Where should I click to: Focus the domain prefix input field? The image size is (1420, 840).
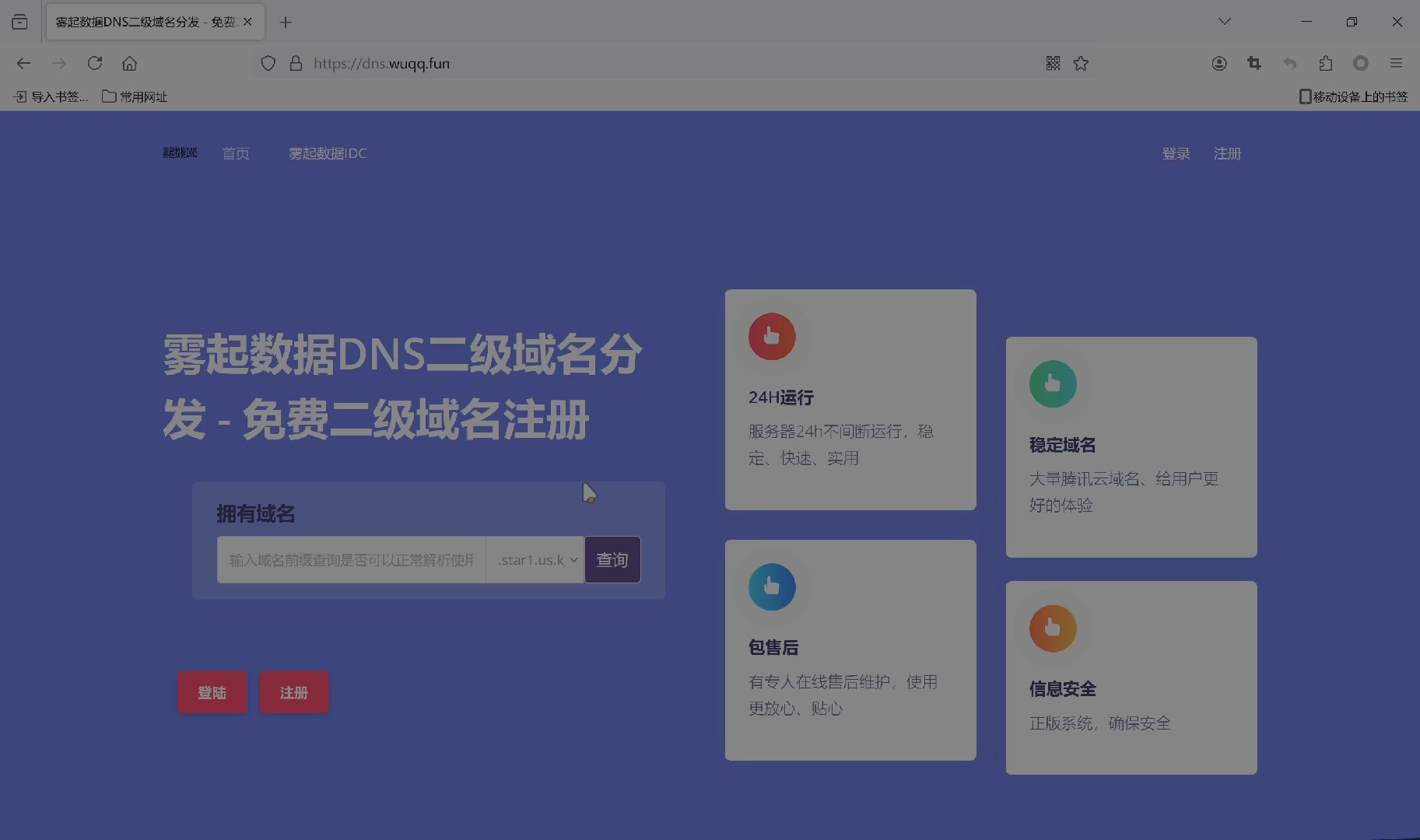click(x=352, y=559)
